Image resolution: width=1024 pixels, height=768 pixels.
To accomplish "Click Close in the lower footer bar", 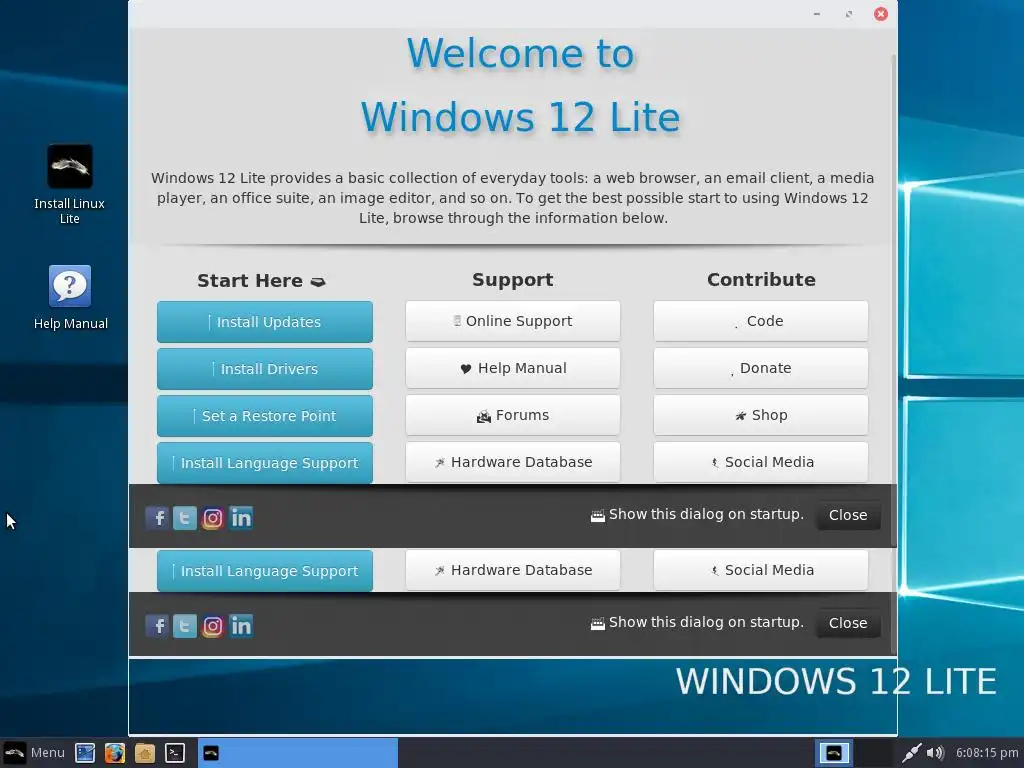I will point(848,623).
